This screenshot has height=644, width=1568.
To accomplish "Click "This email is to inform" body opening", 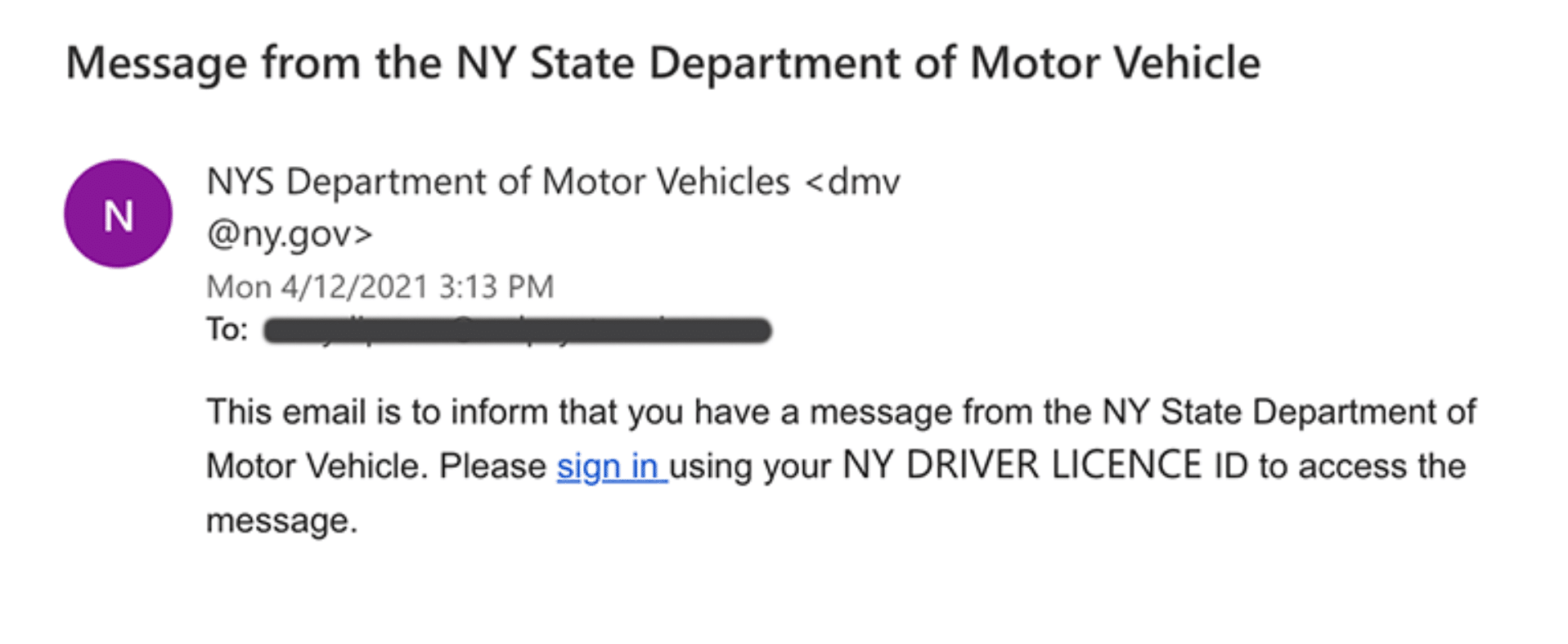I will (x=377, y=412).
